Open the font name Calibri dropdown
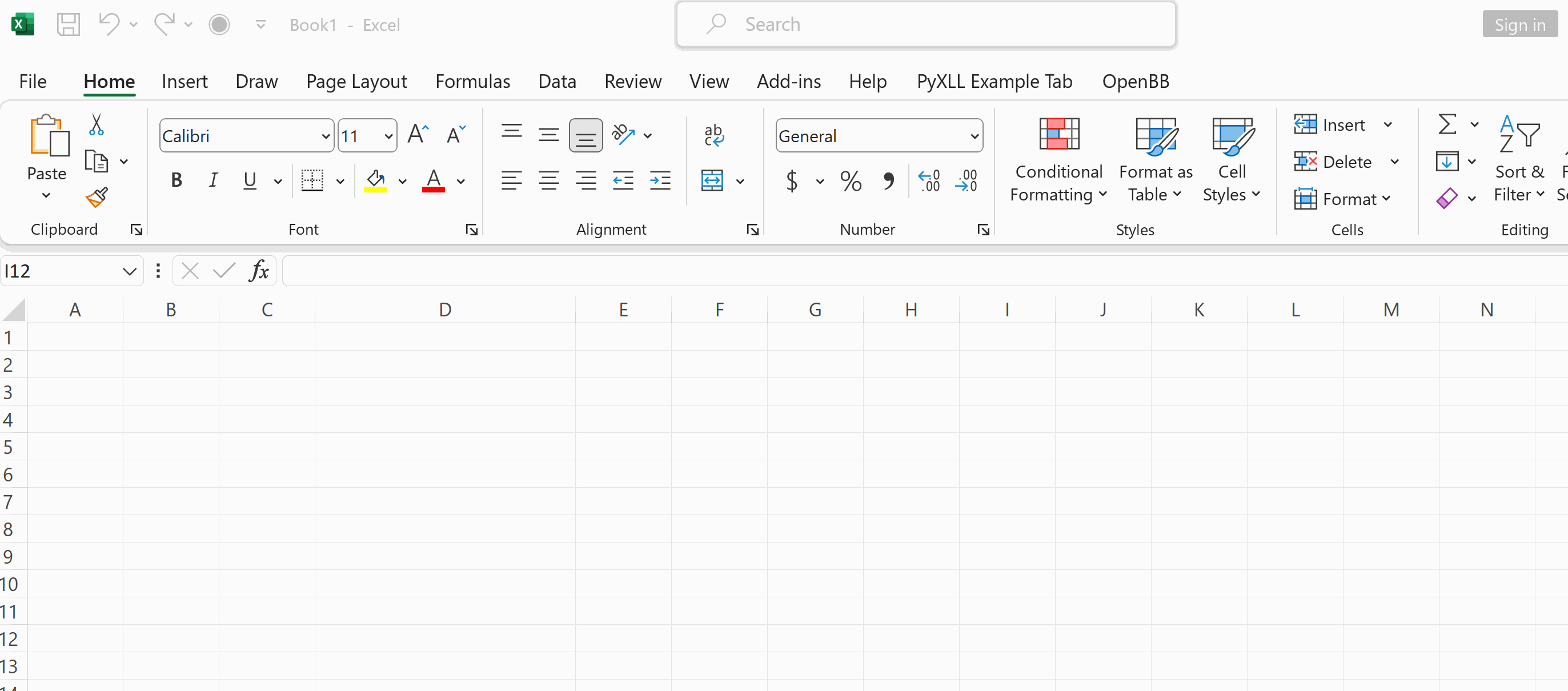 pyautogui.click(x=326, y=136)
